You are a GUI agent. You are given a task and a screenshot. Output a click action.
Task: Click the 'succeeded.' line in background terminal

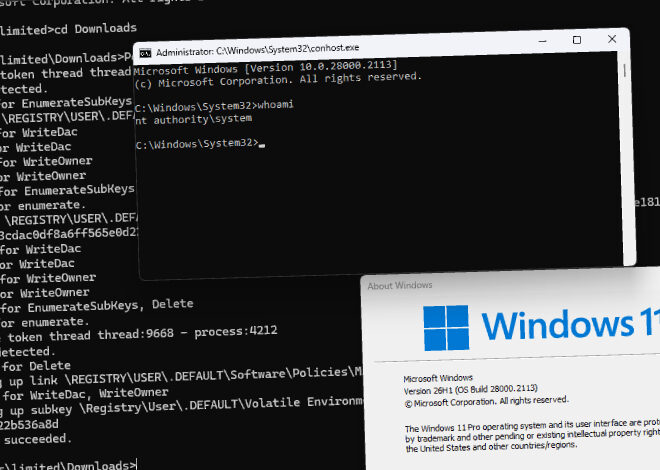(38, 439)
